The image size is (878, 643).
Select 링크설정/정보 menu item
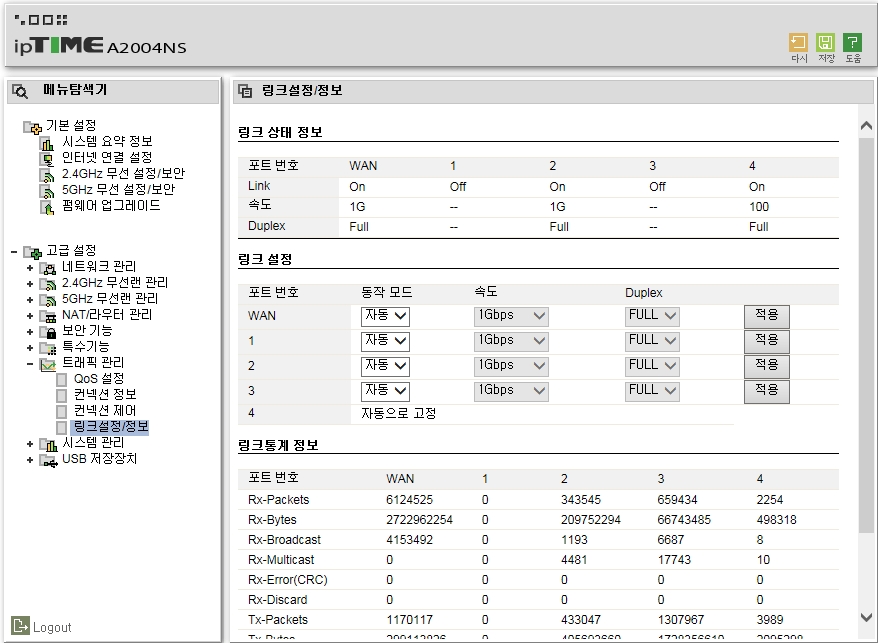[x=110, y=427]
